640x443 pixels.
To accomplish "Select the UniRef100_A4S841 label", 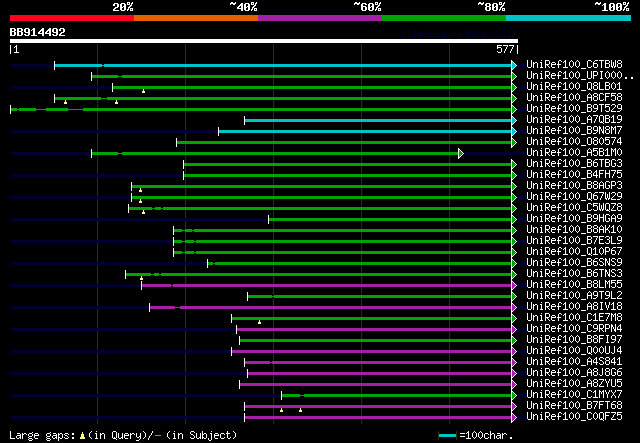I will click(574, 361).
